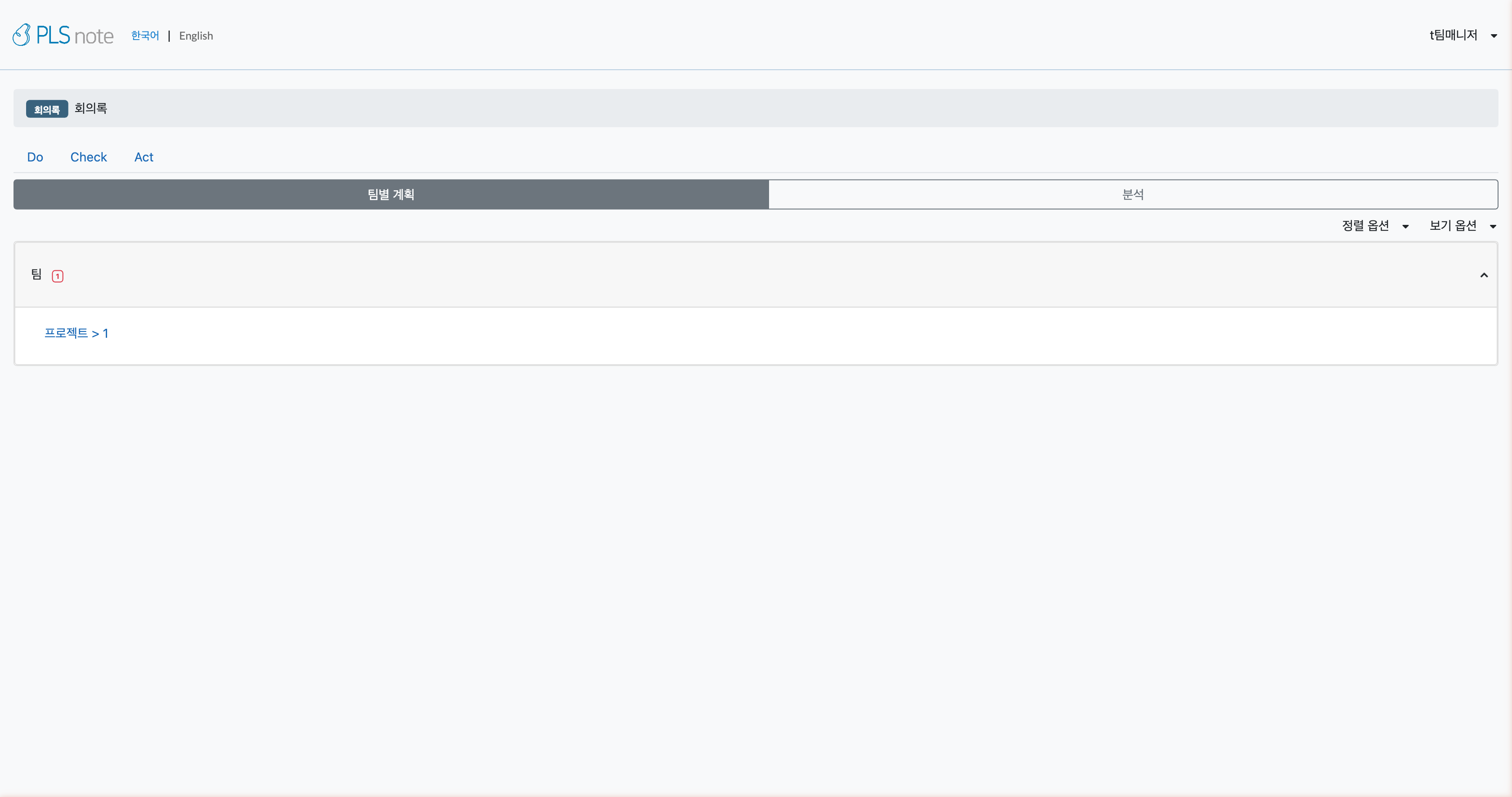Image resolution: width=1512 pixels, height=797 pixels.
Task: Collapse the 팀 panel with the chevron
Action: tap(1484, 275)
